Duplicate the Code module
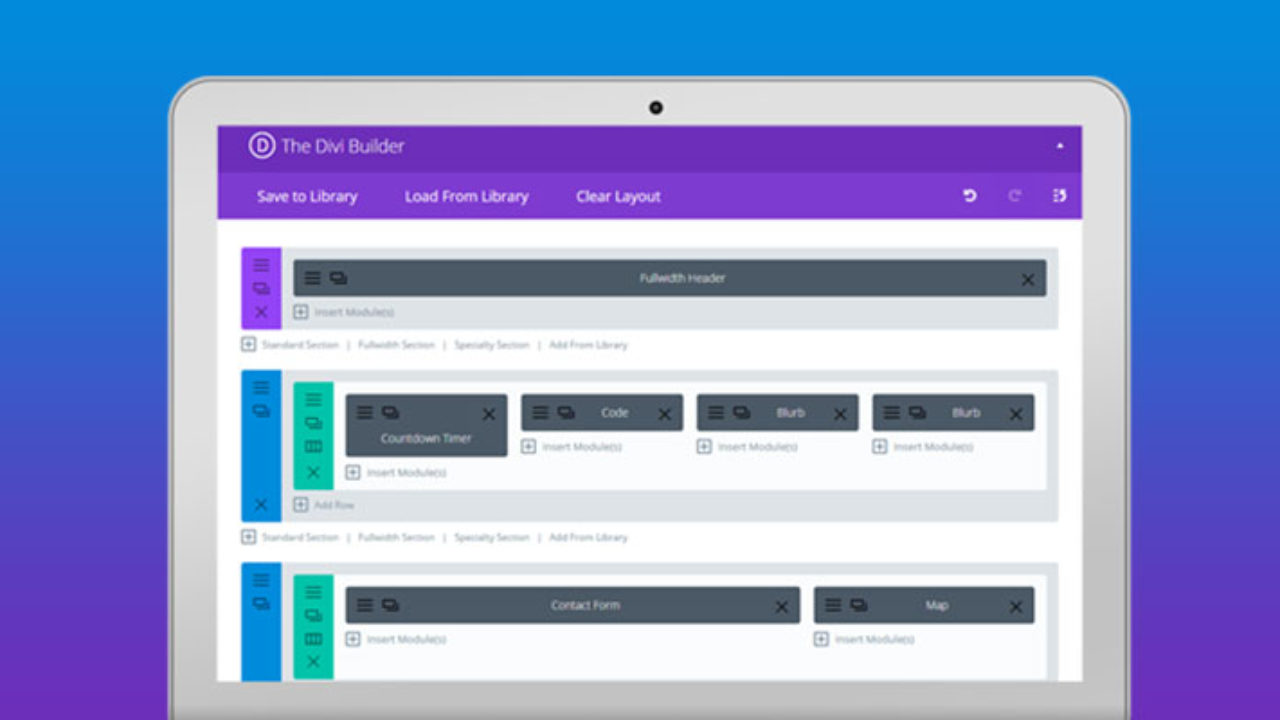Screen dimensions: 1280x720 point(566,412)
